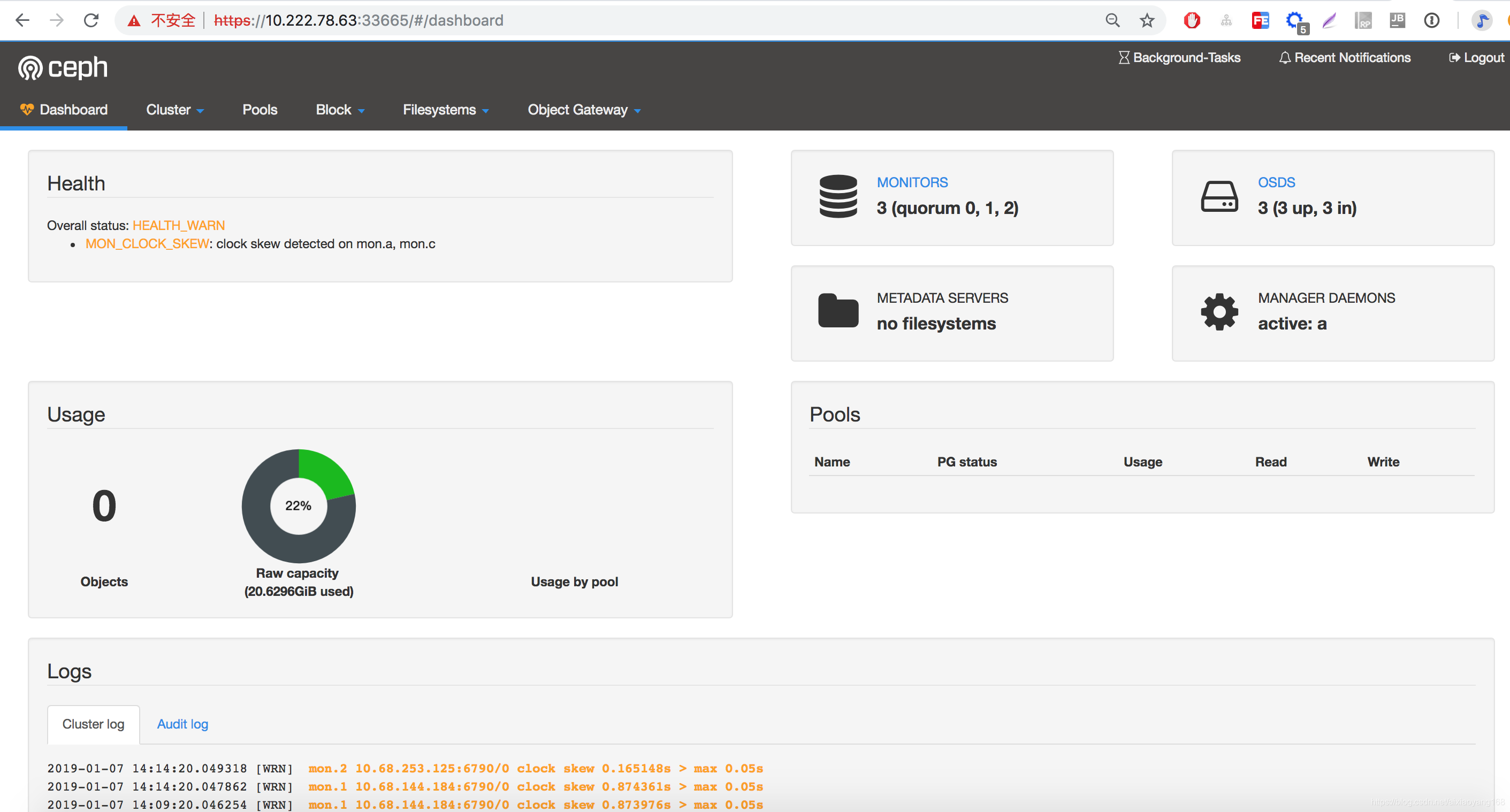Viewport: 1510px width, 812px height.
Task: Click the Monitors database stack icon
Action: (x=837, y=196)
